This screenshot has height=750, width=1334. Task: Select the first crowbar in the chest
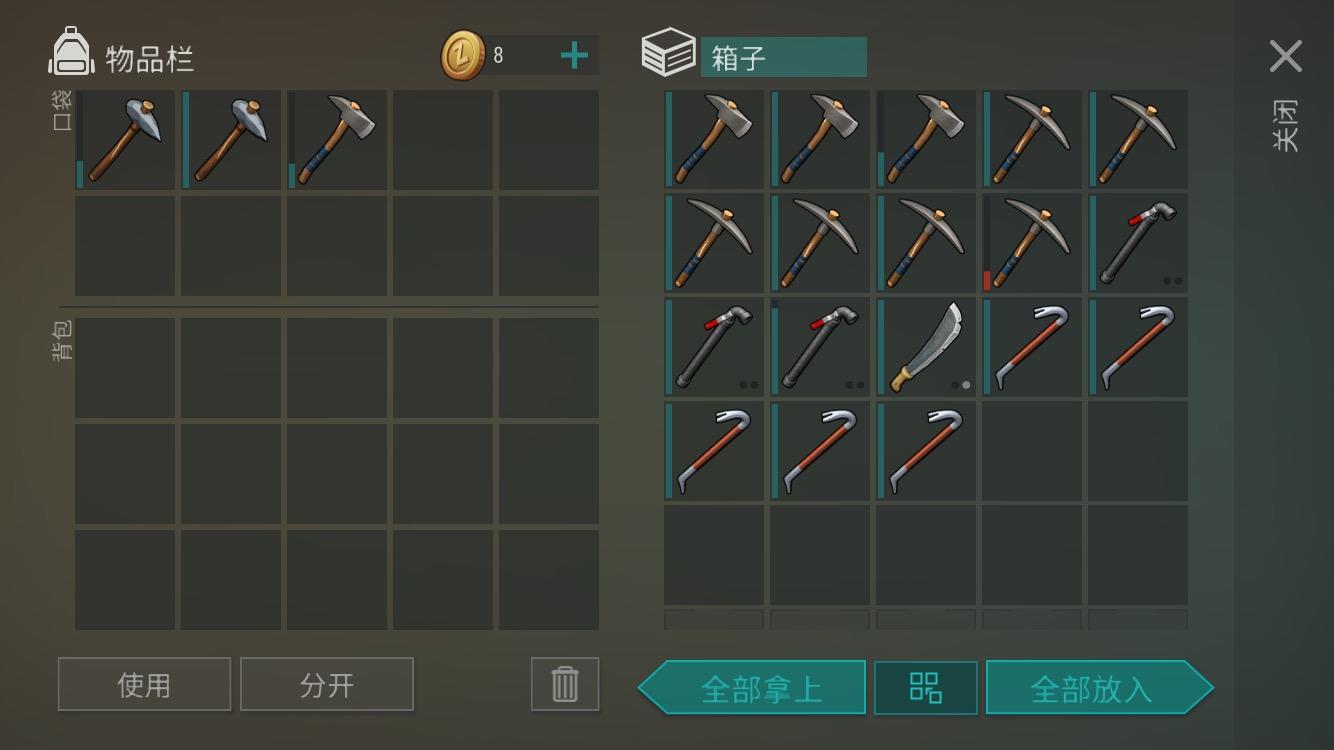pos(1032,347)
